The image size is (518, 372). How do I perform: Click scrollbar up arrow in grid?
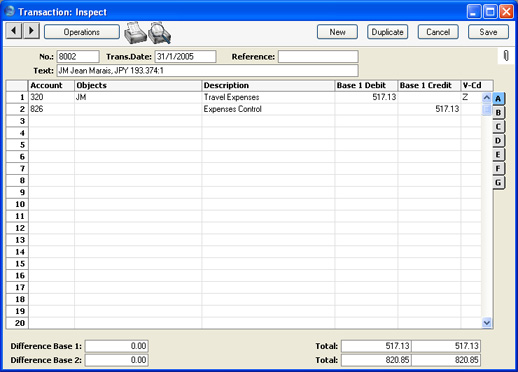(487, 98)
